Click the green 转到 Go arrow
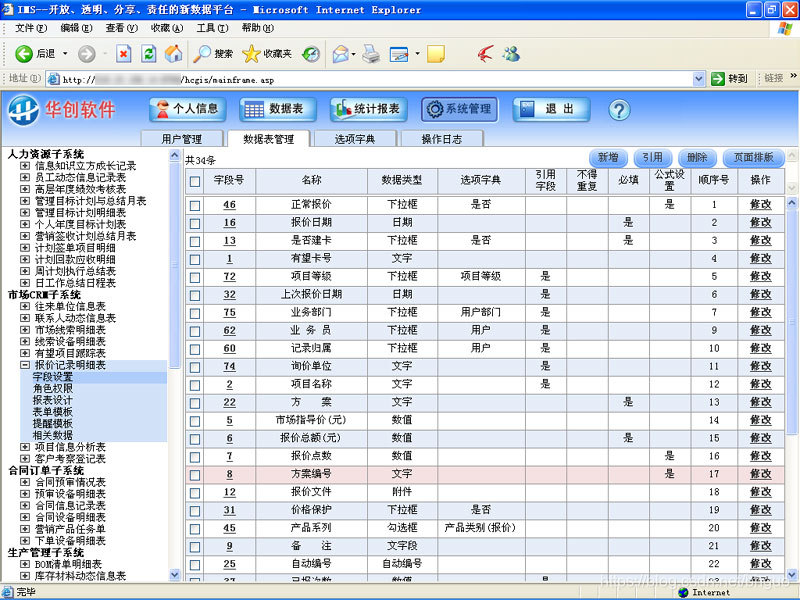Screen dimensions: 800x600 718,79
